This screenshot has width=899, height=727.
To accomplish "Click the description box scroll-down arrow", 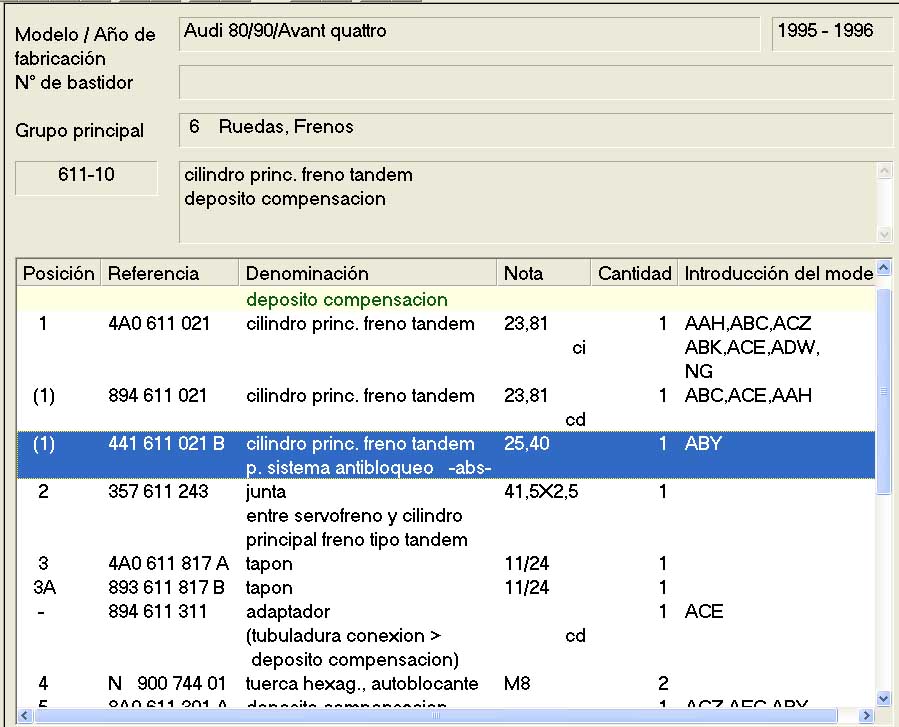I will coord(884,234).
